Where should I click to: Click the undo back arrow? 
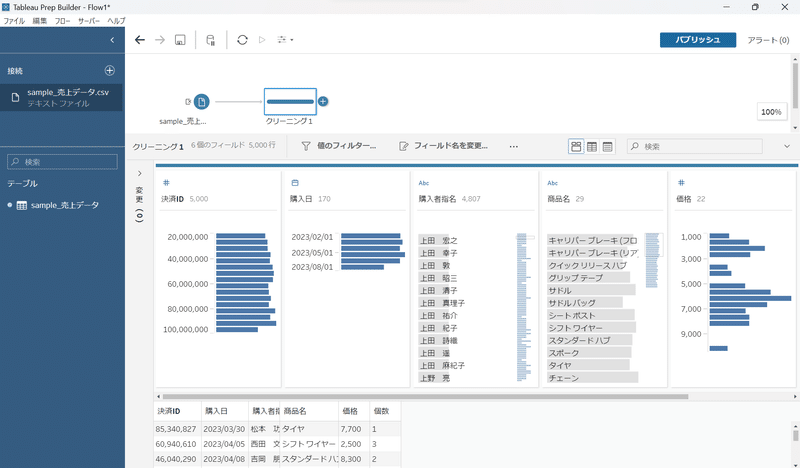(x=140, y=40)
